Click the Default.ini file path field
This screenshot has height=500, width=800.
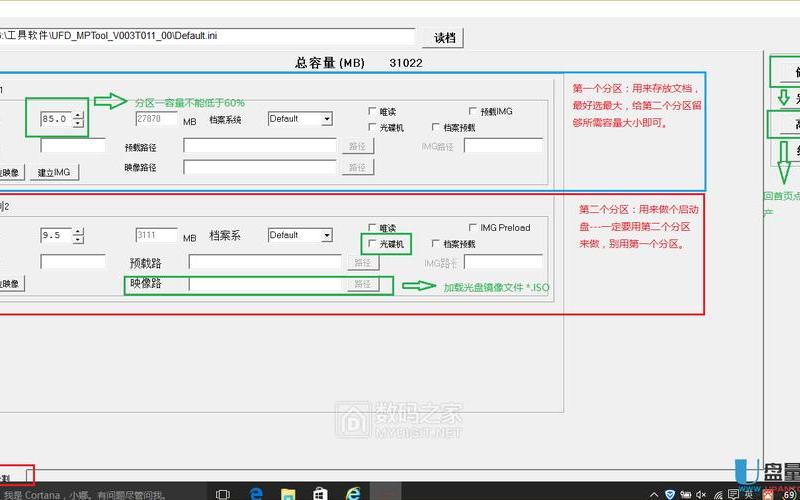click(x=207, y=36)
